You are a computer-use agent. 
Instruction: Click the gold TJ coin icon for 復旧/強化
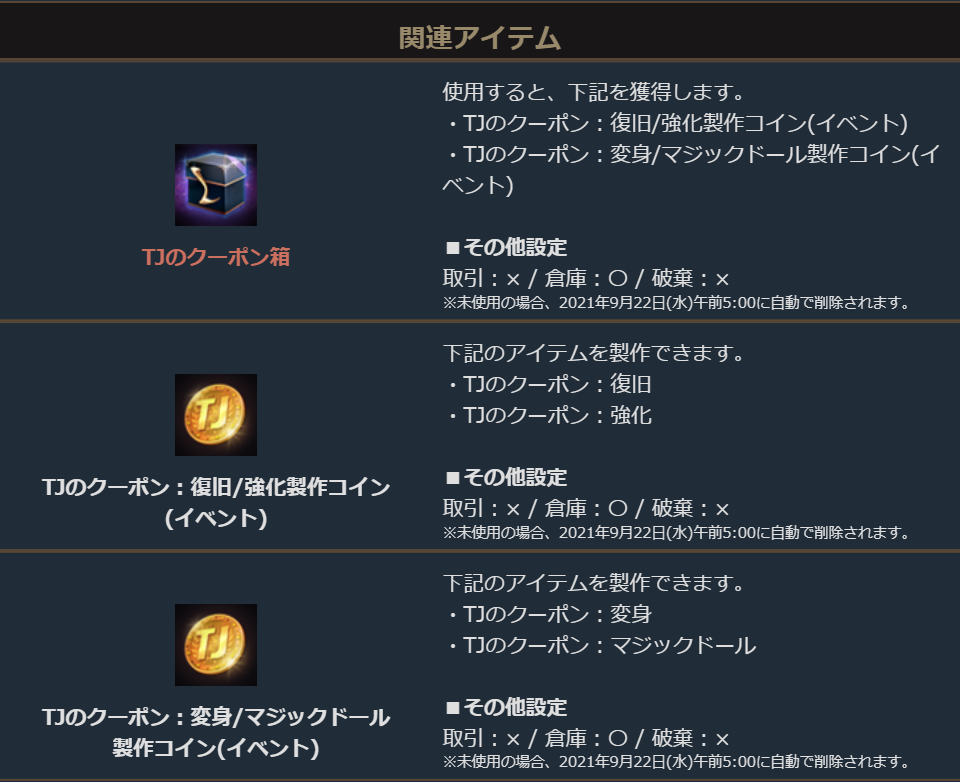coord(216,415)
